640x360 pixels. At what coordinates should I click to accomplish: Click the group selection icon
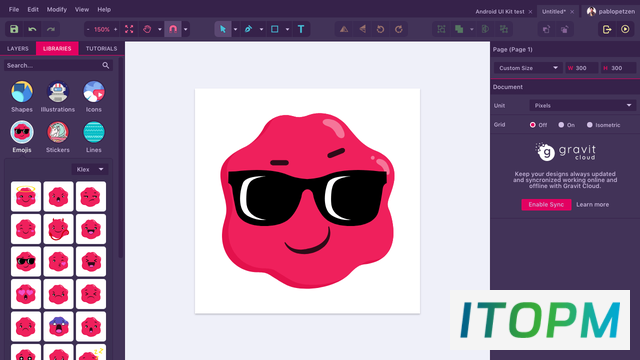coord(441,29)
